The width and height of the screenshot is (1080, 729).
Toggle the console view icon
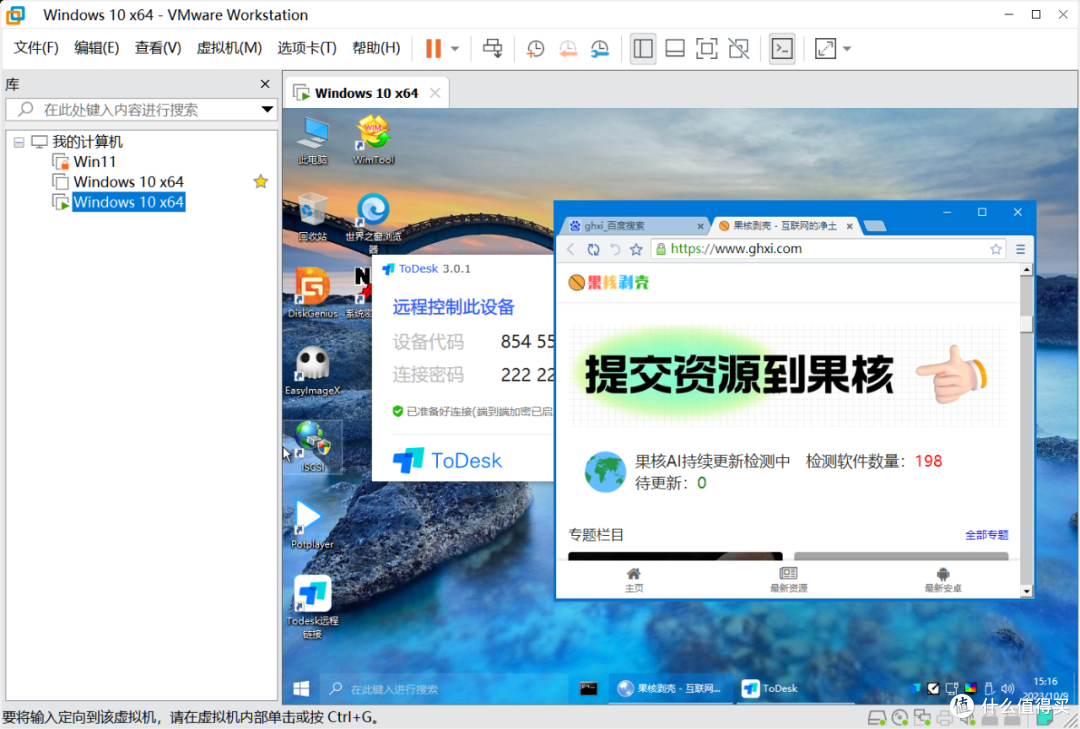pyautogui.click(x=782, y=48)
